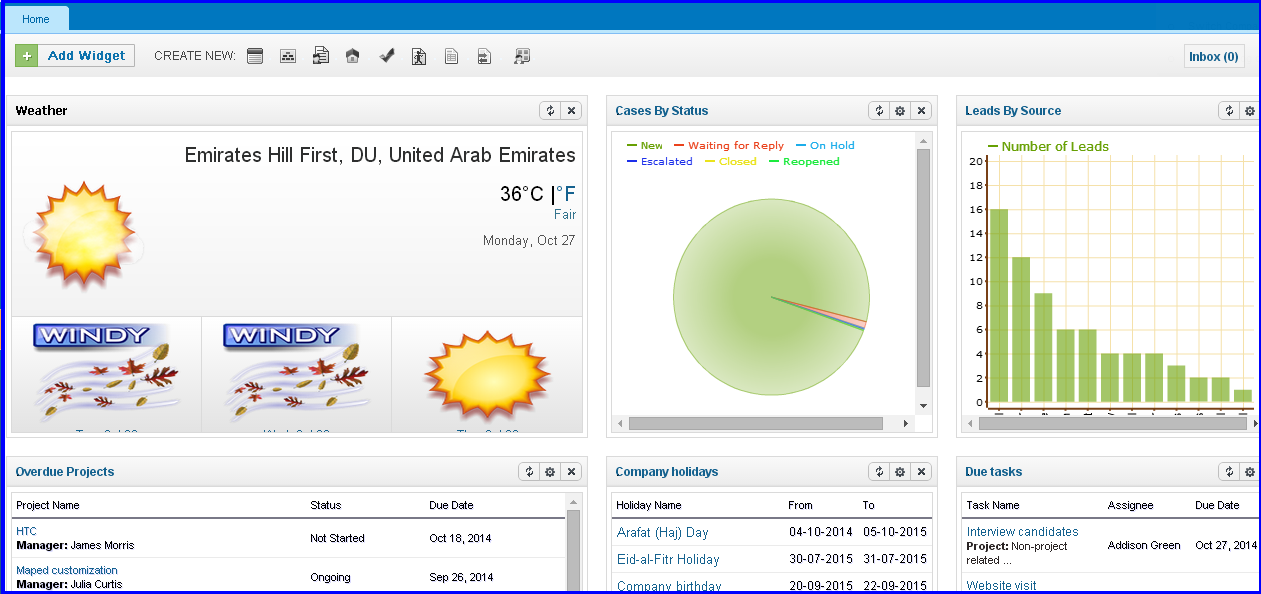
Task: Click the Oct 18, 2014 due date
Action: (461, 538)
